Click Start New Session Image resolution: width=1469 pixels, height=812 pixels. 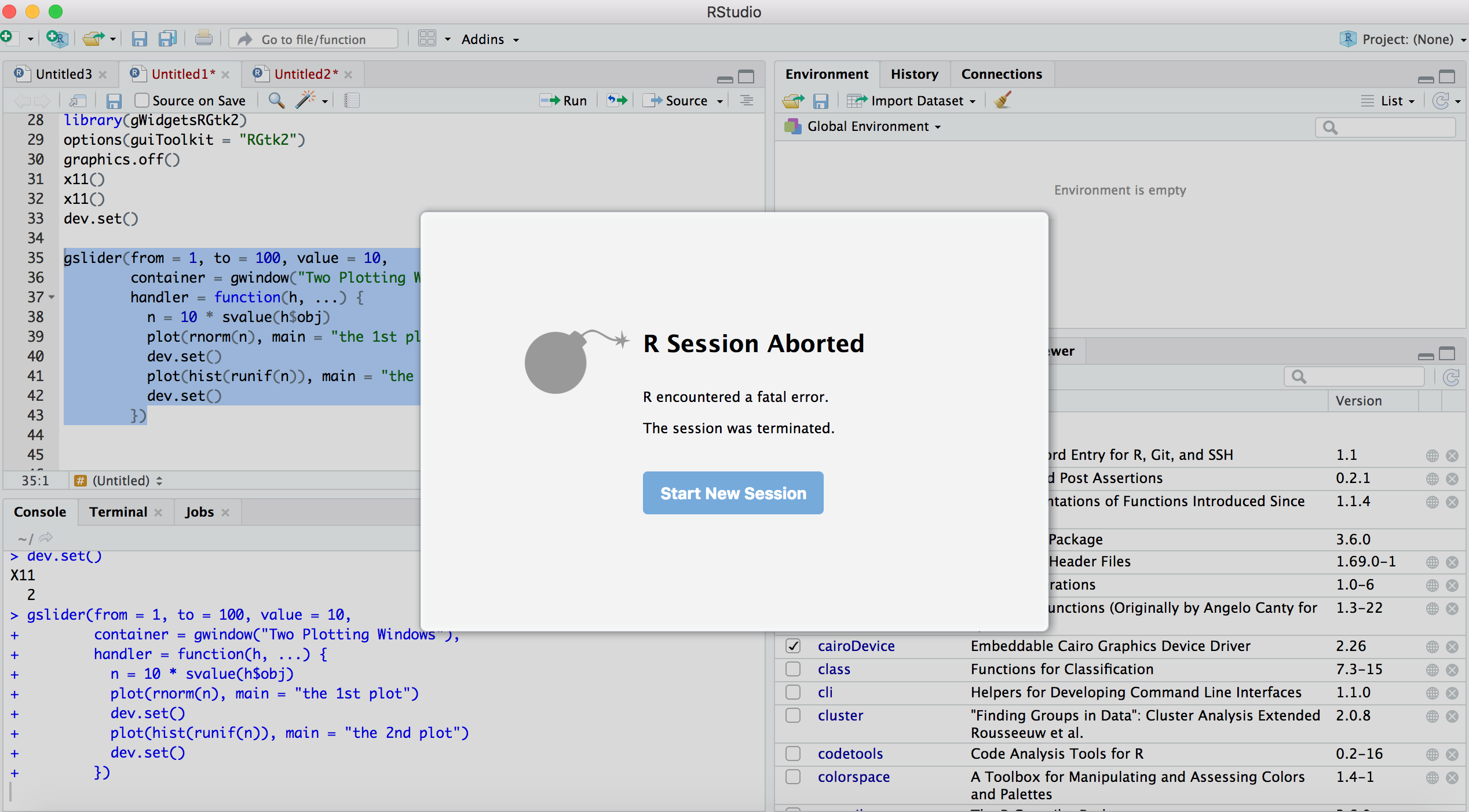point(732,493)
